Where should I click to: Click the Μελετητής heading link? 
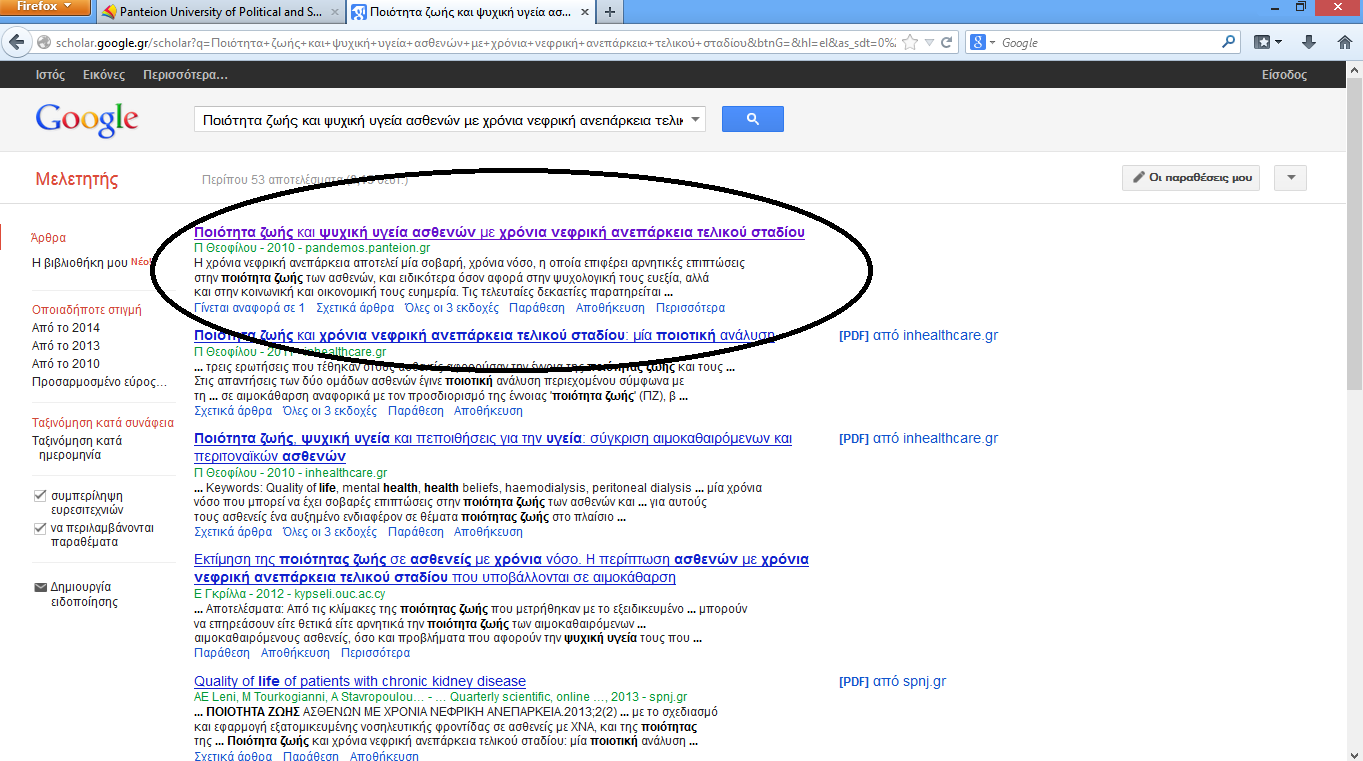(76, 180)
